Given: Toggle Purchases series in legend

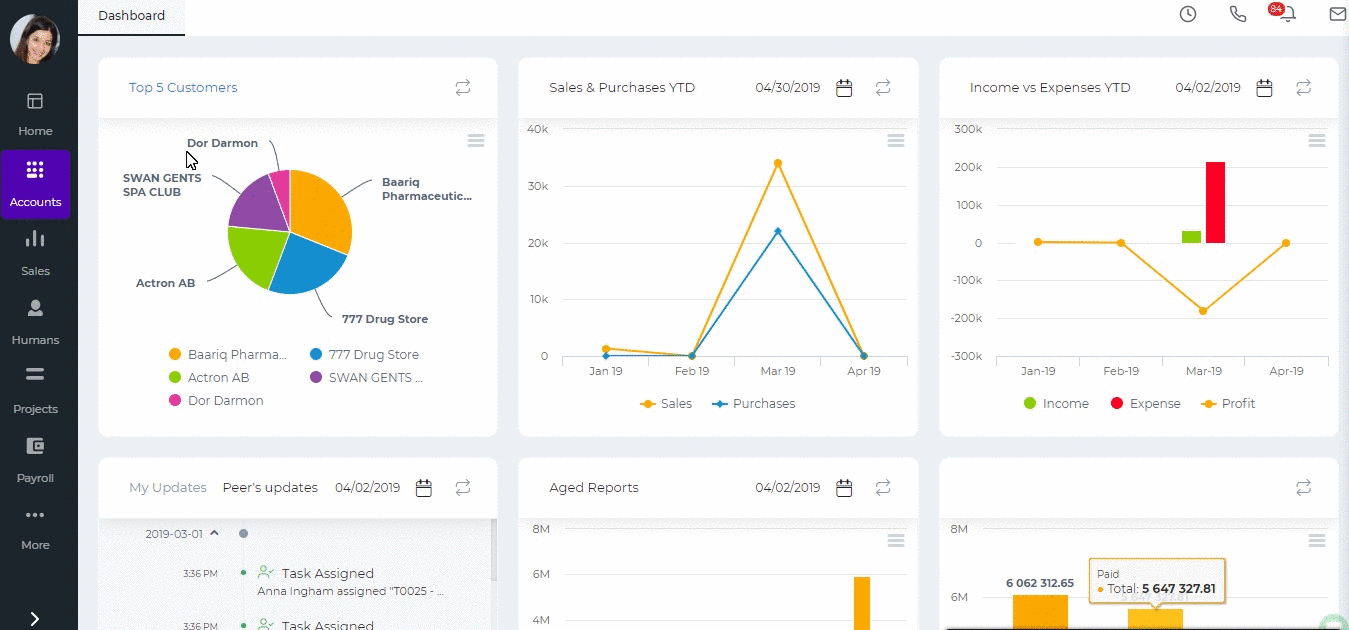Looking at the screenshot, I should 753,404.
